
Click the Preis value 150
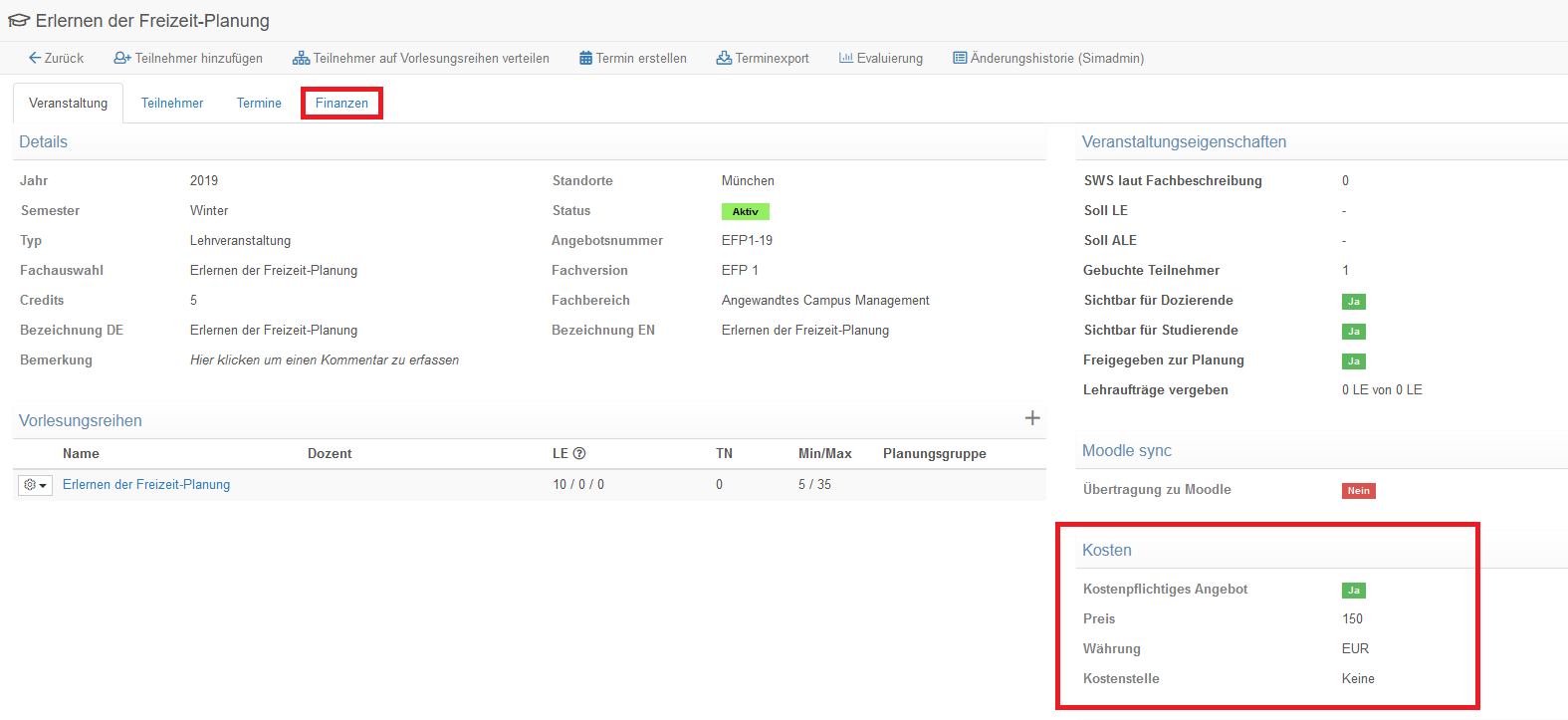[x=1352, y=618]
